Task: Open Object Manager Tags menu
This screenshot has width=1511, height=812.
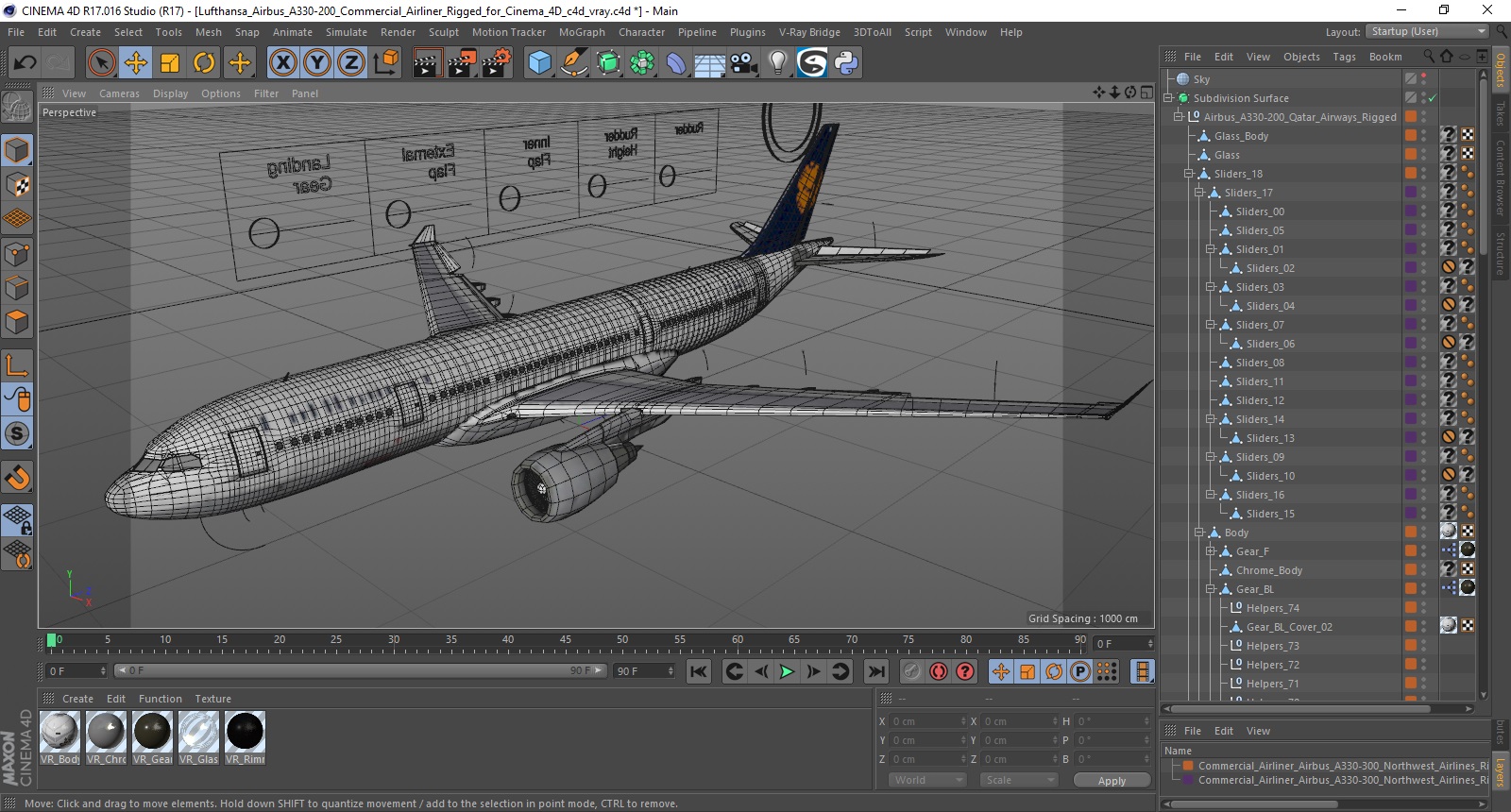Action: [1344, 57]
